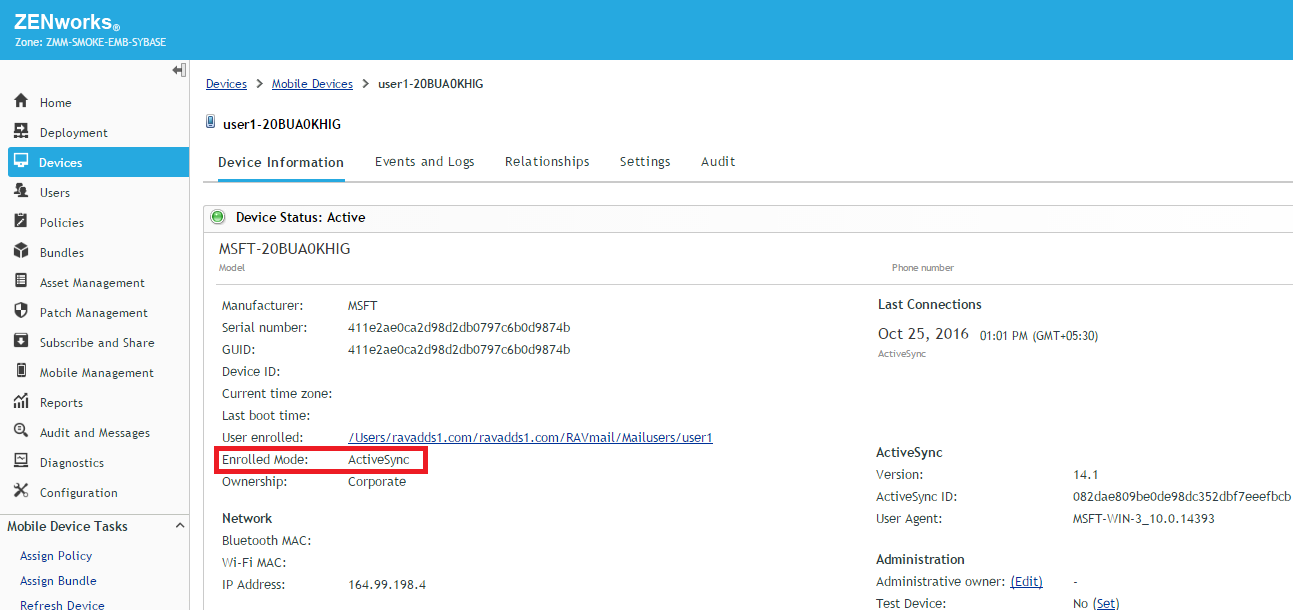1293x610 pixels.
Task: Collapse the left navigation panel
Action: click(x=179, y=70)
